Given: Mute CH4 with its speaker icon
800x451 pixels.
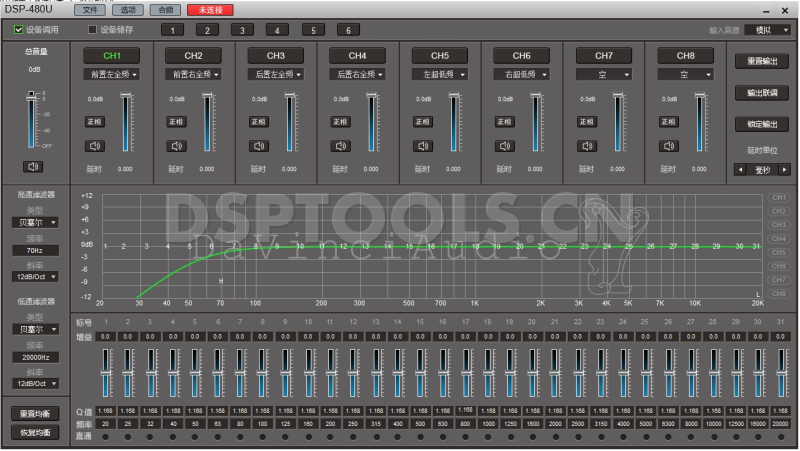Looking at the screenshot, I should (340, 146).
